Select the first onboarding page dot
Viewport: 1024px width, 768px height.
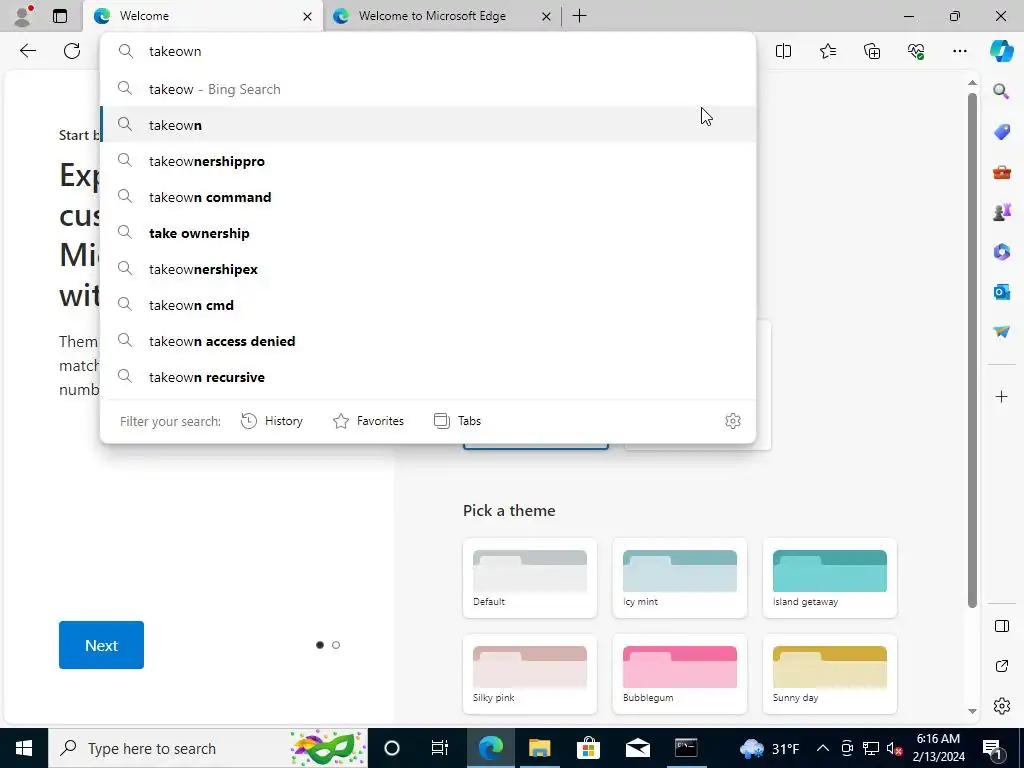click(x=319, y=645)
